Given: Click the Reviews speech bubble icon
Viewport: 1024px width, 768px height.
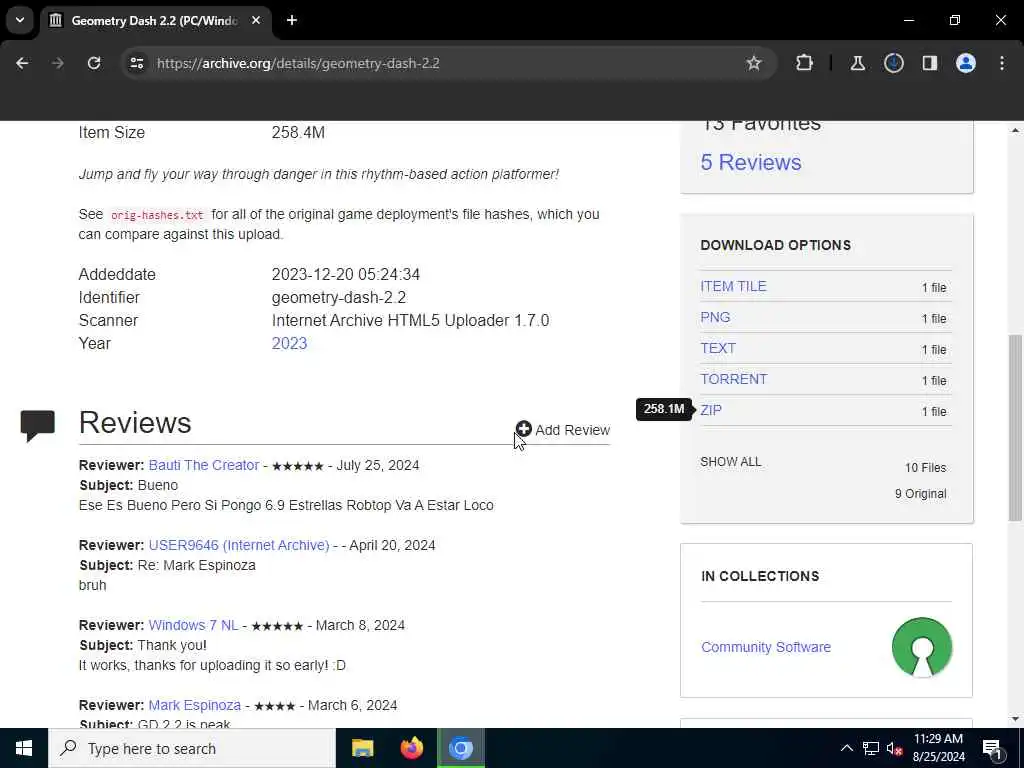Looking at the screenshot, I should tap(37, 425).
